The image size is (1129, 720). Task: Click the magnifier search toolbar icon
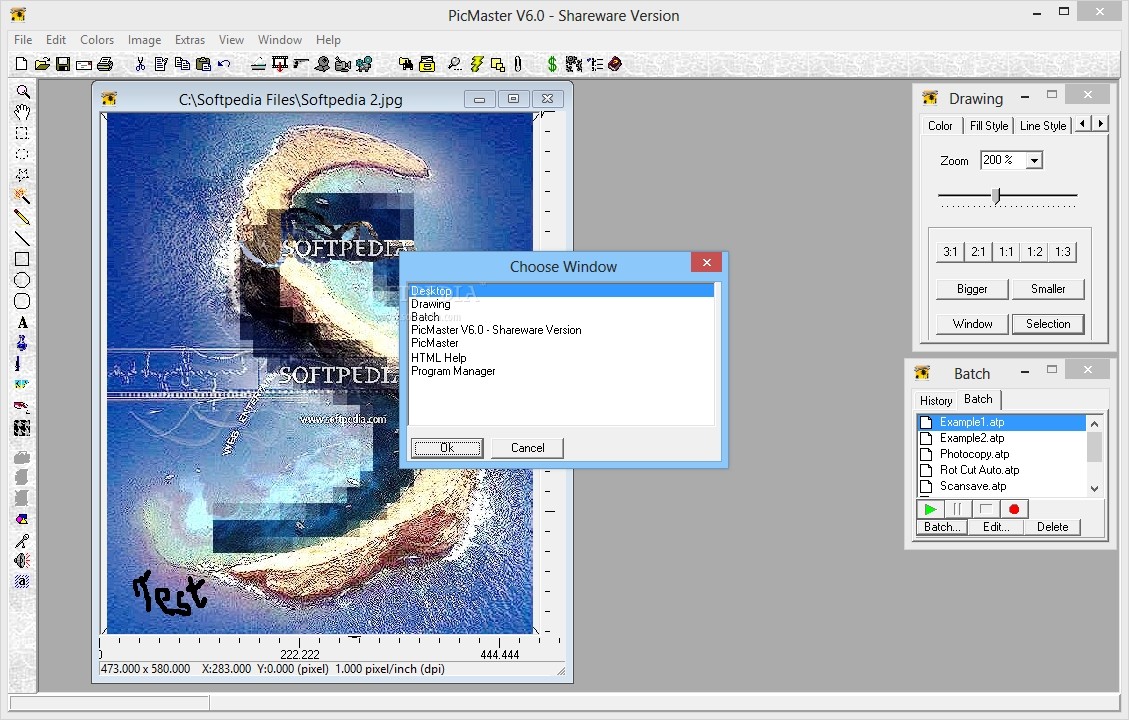click(454, 64)
